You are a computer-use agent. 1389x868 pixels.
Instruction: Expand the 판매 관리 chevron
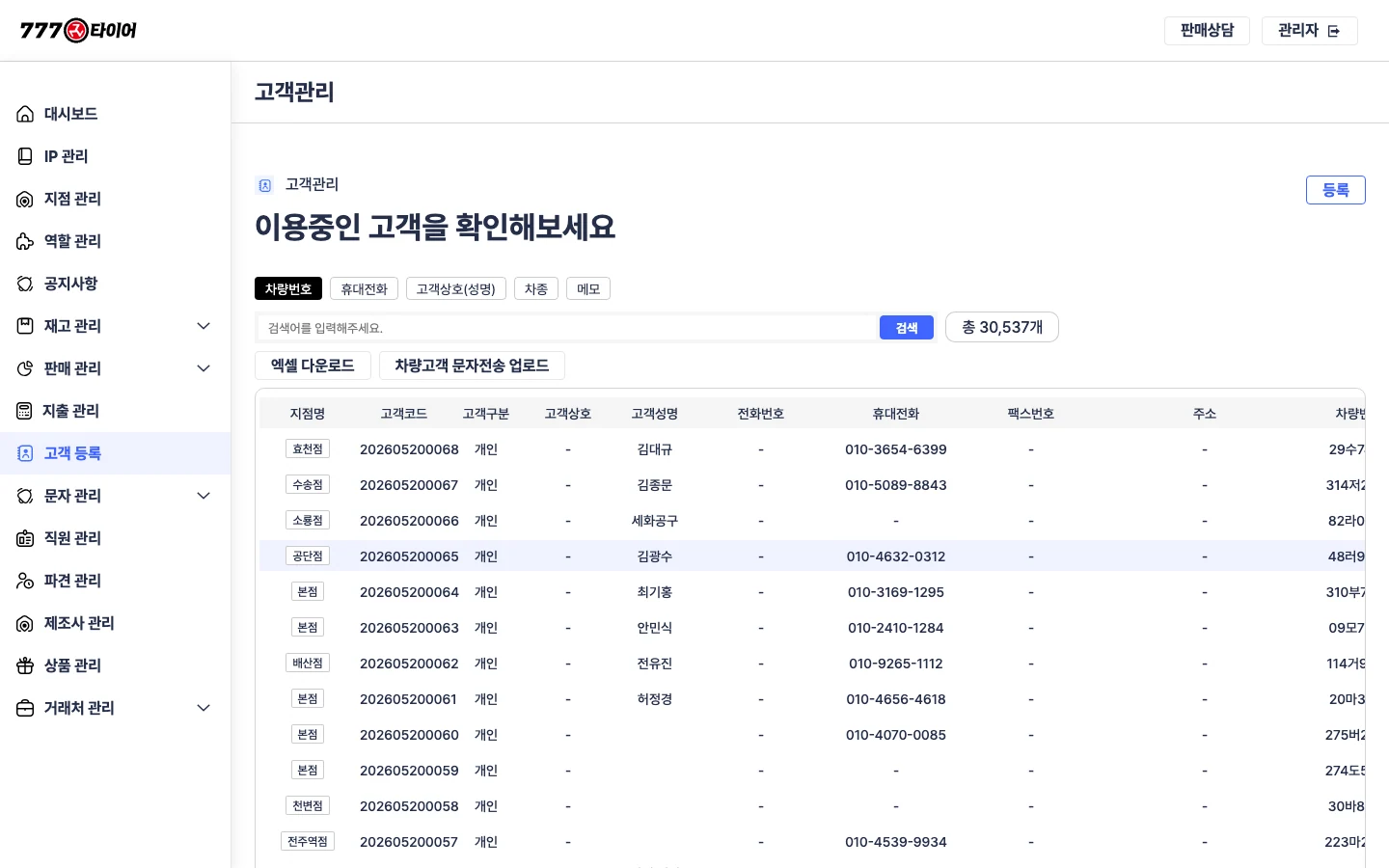pos(204,368)
